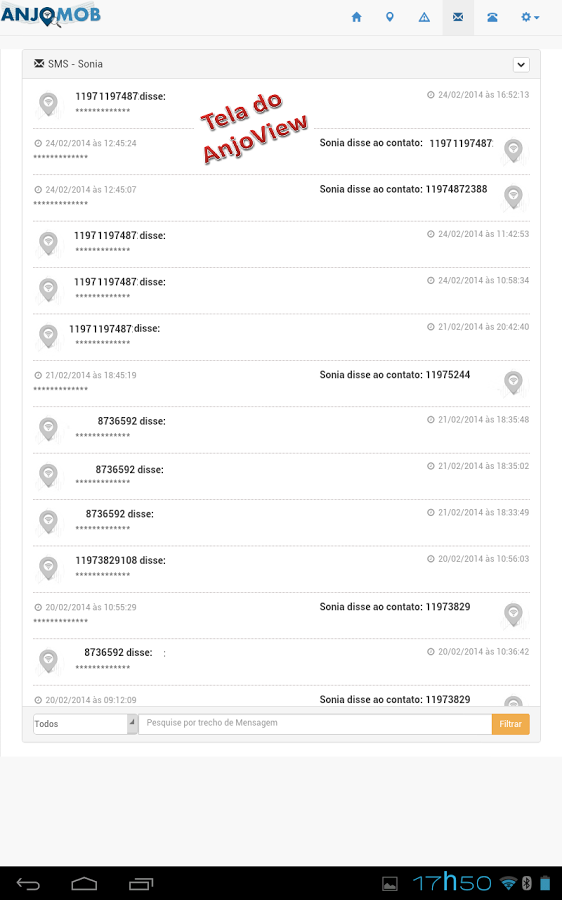Select the SMS envelope icon in navbar
The image size is (562, 900).
(458, 17)
